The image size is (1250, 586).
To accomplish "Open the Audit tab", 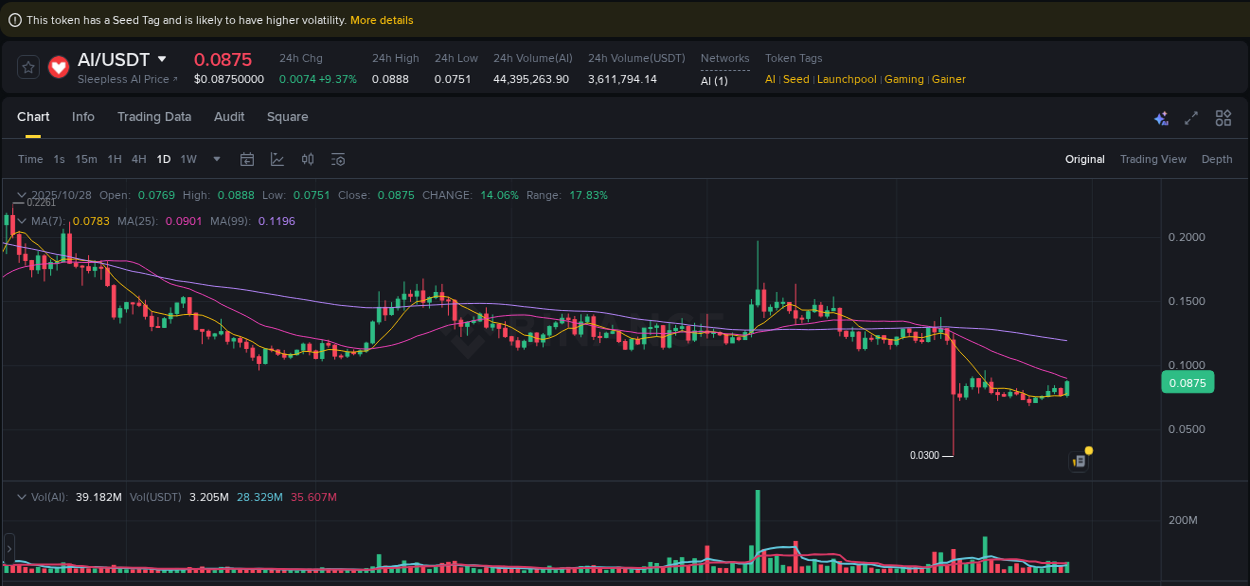I will 229,117.
